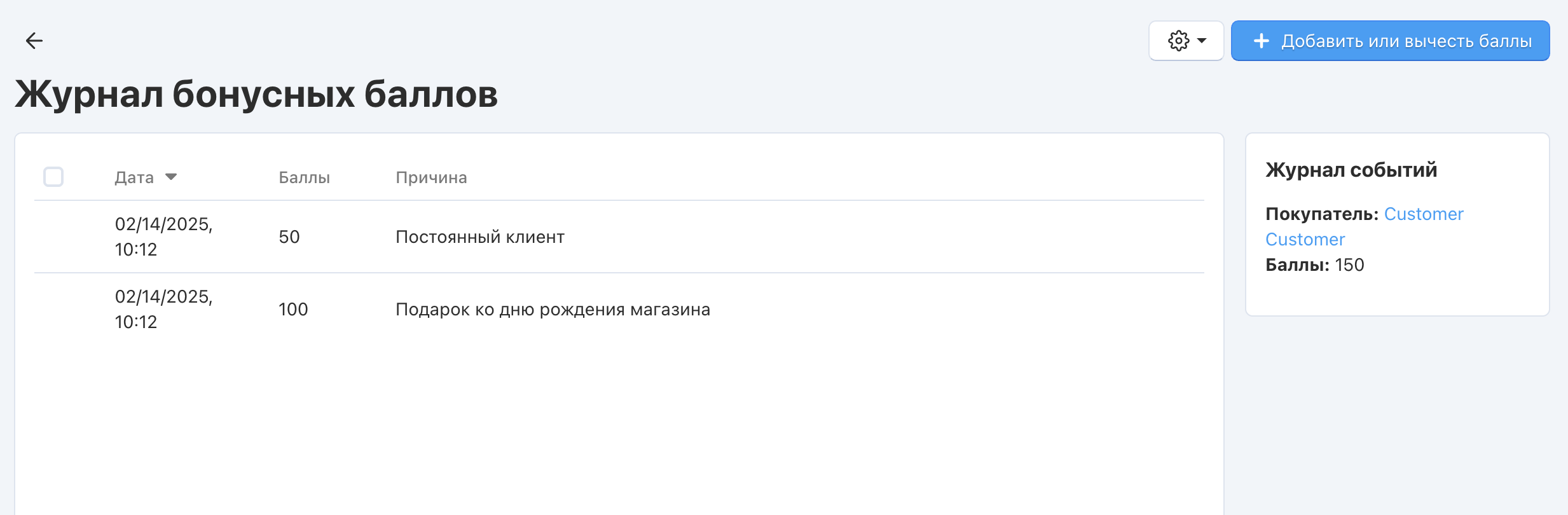This screenshot has height=515, width=1568.
Task: Click the 100 points value
Action: 293,310
